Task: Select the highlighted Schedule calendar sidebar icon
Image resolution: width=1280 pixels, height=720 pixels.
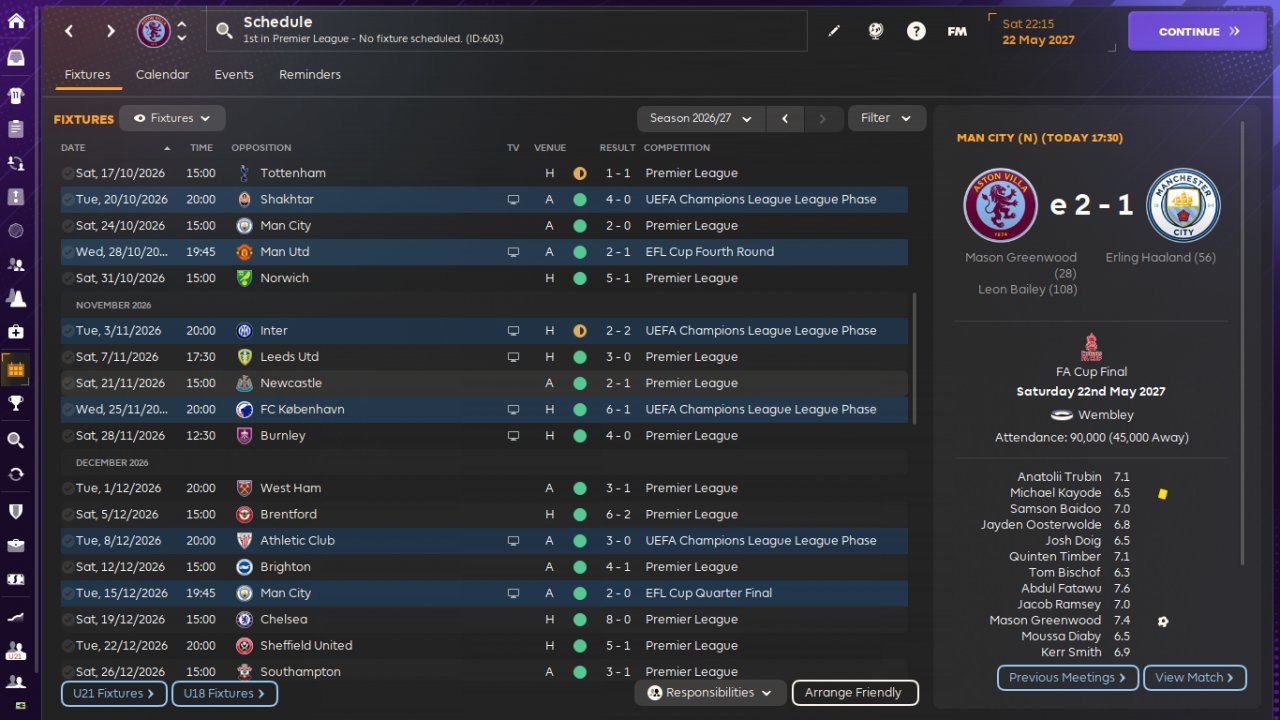Action: click(x=16, y=369)
